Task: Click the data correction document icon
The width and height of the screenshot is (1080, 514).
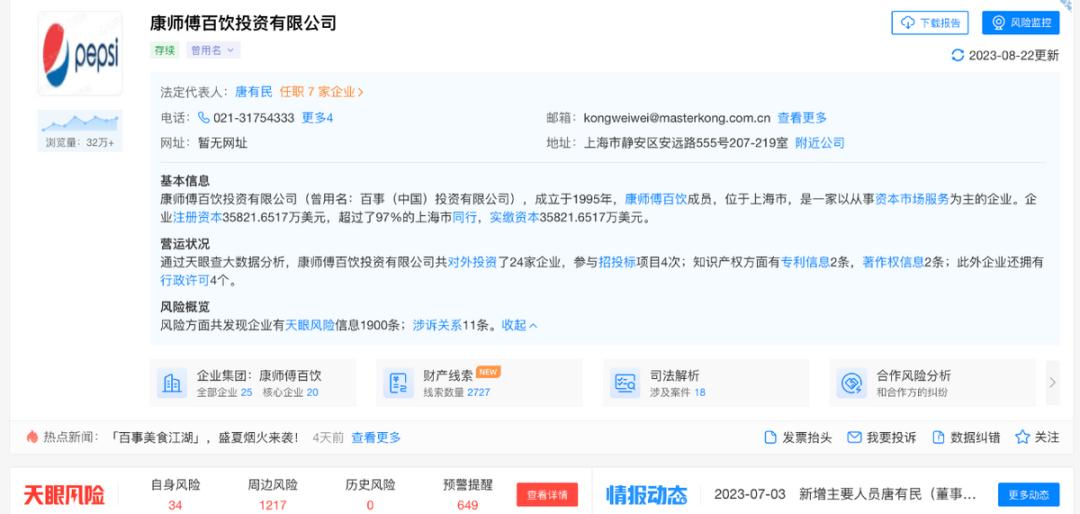Action: 938,438
